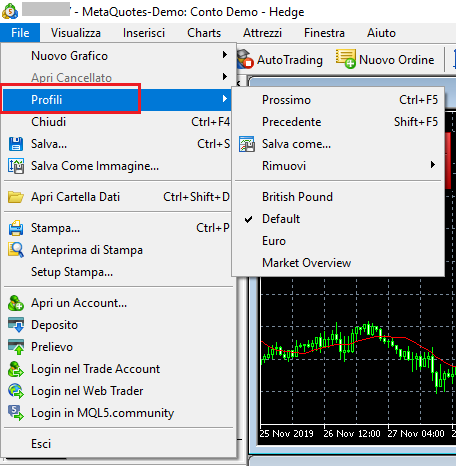
Task: Click the Salva Come Immagine icon
Action: click(x=16, y=166)
